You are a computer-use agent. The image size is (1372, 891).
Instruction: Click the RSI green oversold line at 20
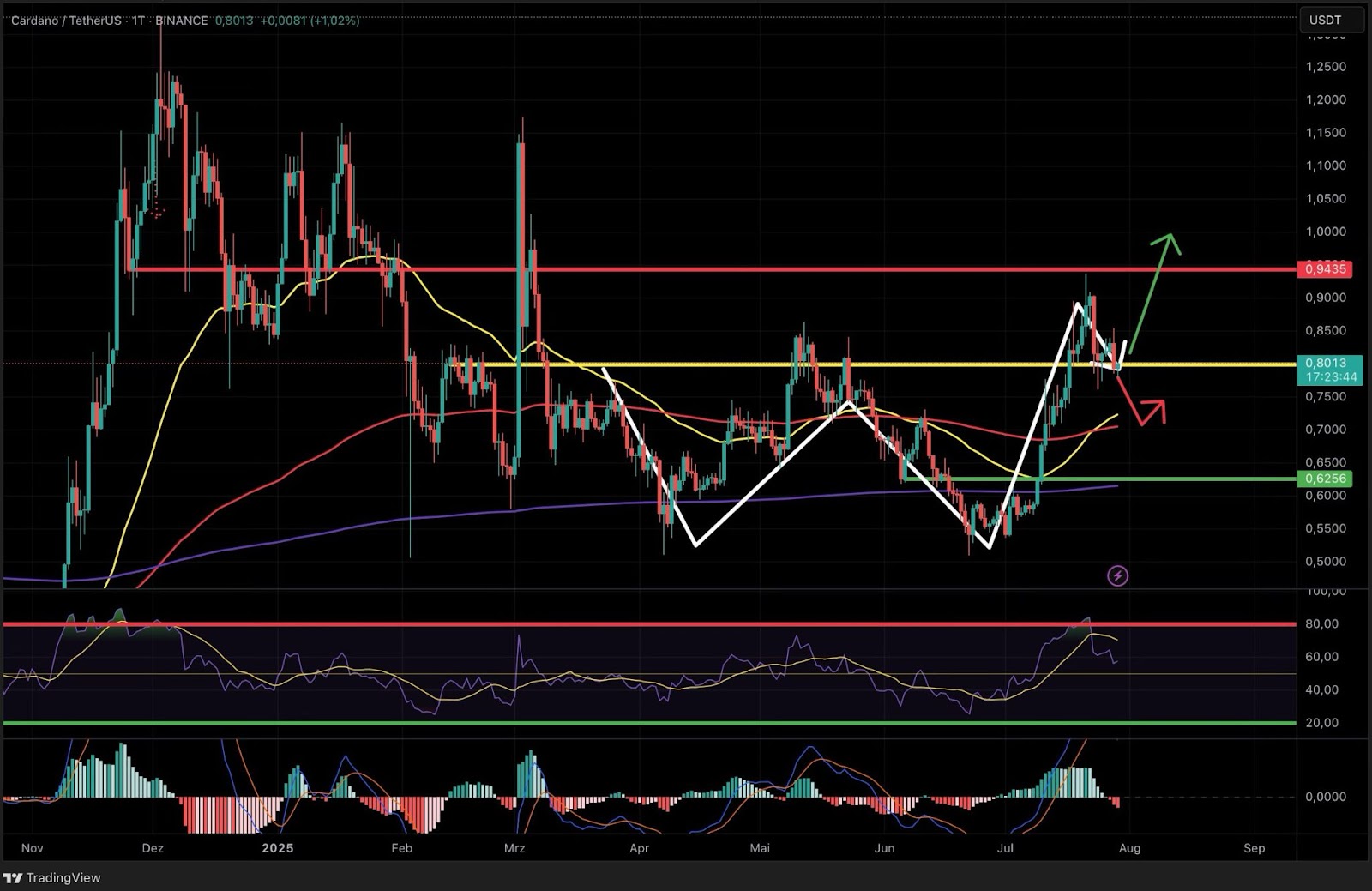tap(600, 723)
